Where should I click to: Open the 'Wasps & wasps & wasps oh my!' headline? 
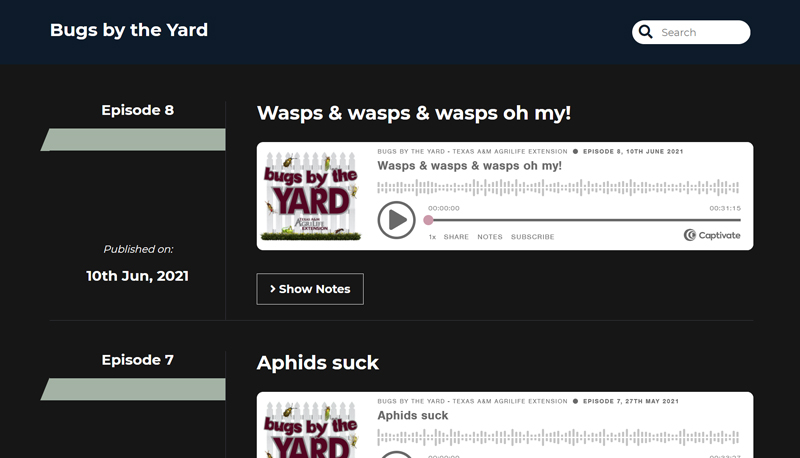414,113
